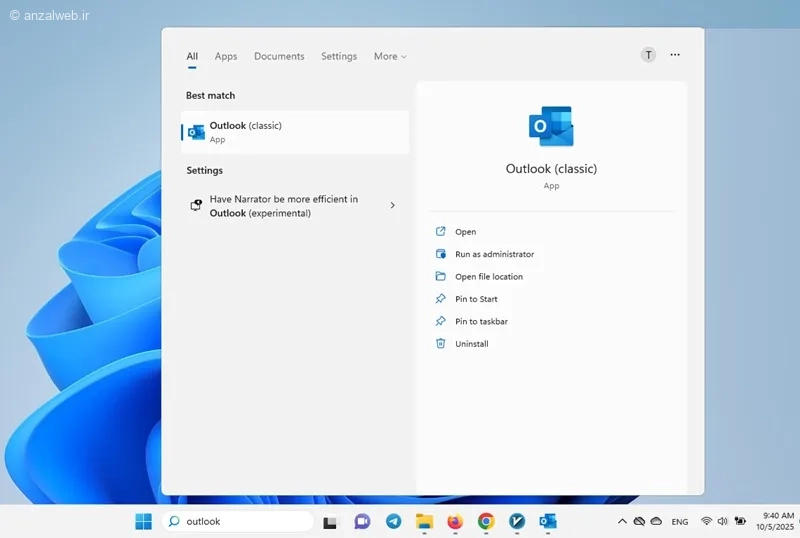Click the large Outlook (classic) app icon
The image size is (800, 538).
551,126
